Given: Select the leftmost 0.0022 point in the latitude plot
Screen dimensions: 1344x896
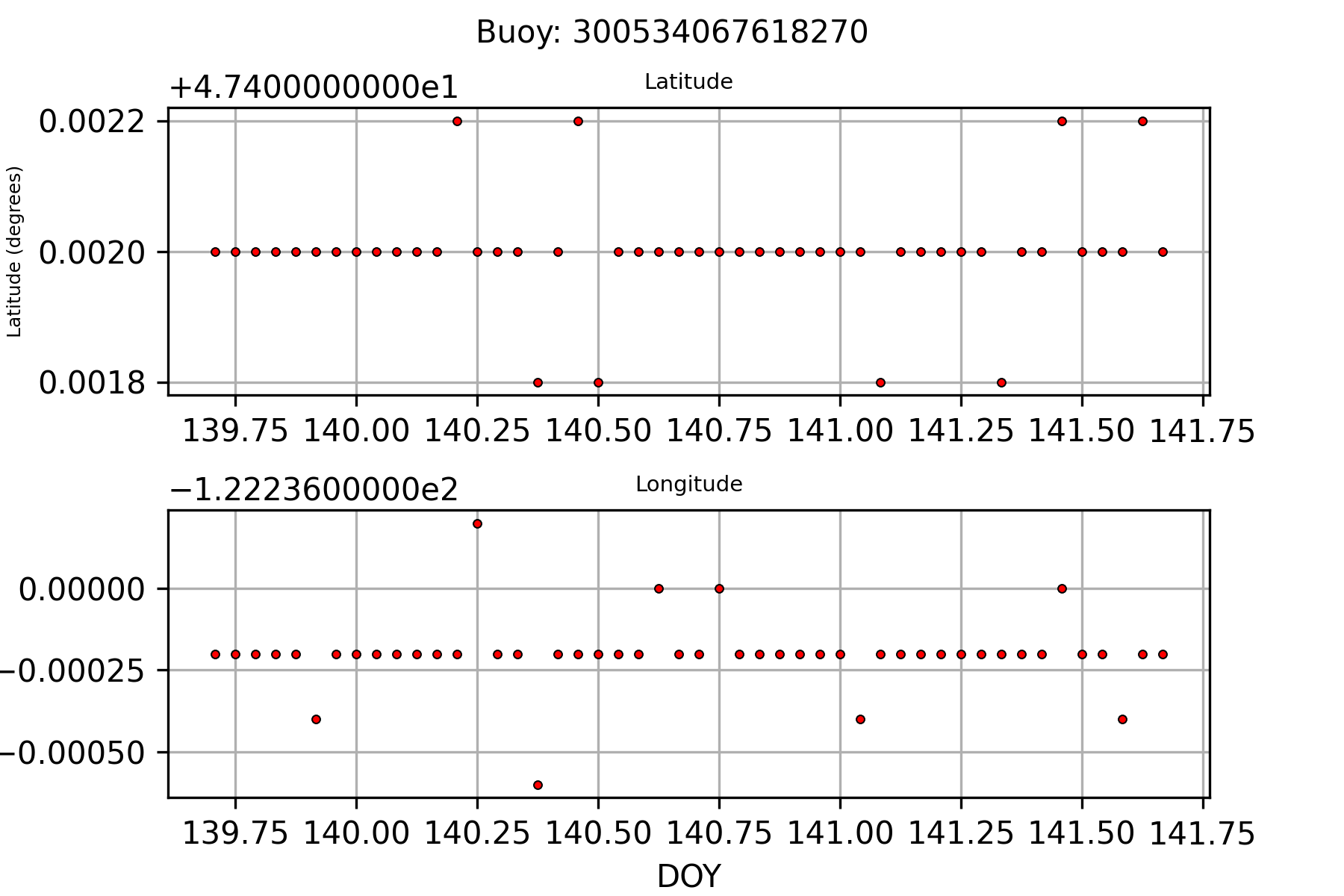Looking at the screenshot, I should tap(457, 121).
